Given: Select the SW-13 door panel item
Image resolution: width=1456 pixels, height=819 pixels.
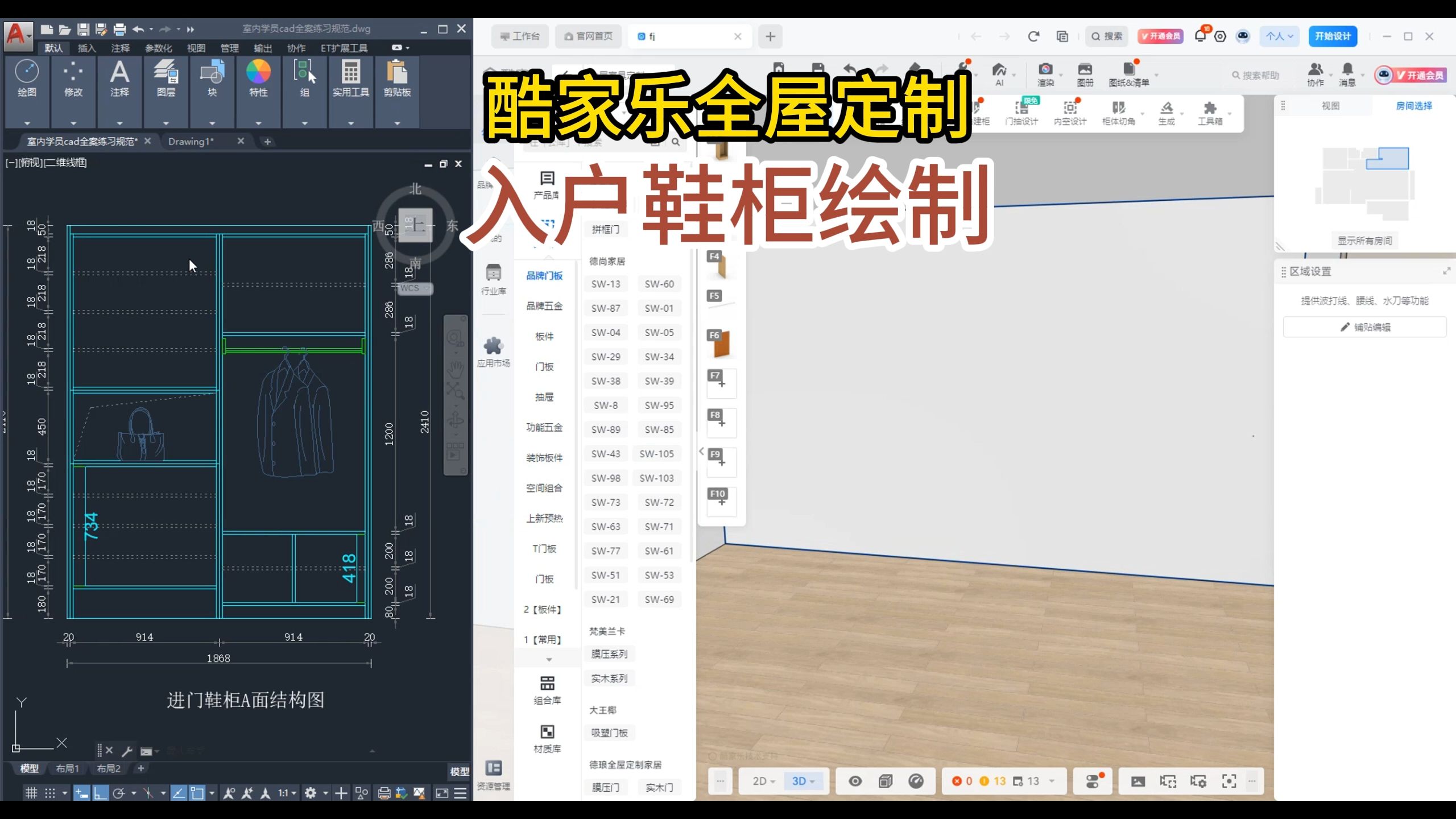Looking at the screenshot, I should pyautogui.click(x=605, y=283).
